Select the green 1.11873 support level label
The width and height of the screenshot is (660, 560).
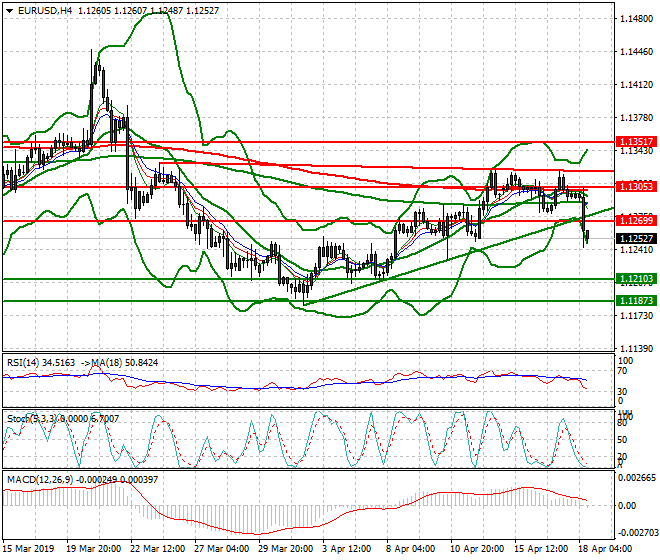click(637, 301)
